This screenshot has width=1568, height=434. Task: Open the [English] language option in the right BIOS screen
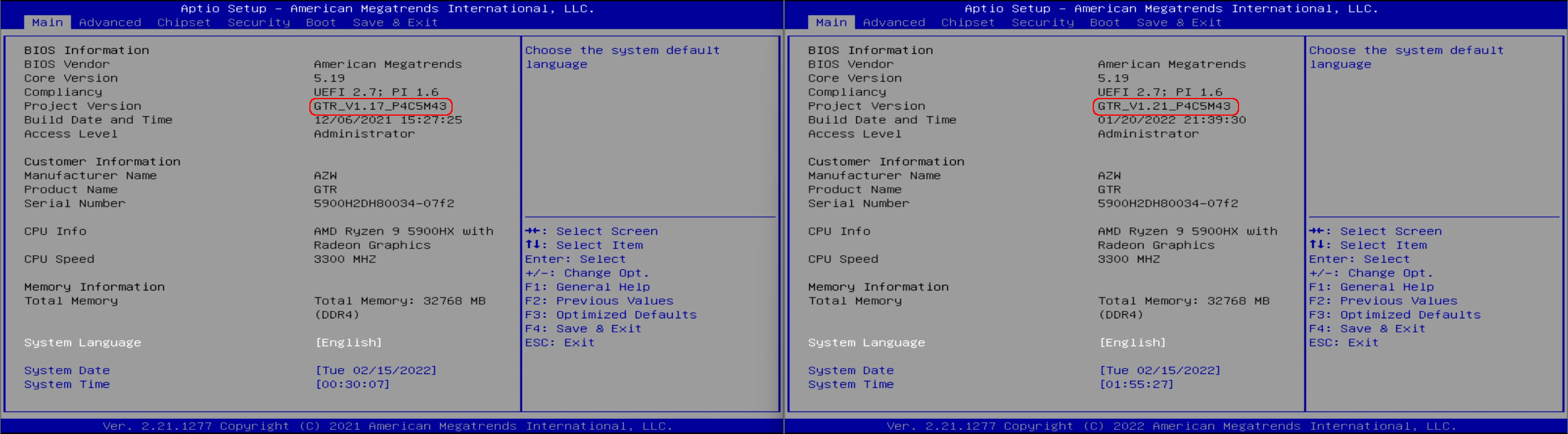pyautogui.click(x=1133, y=343)
